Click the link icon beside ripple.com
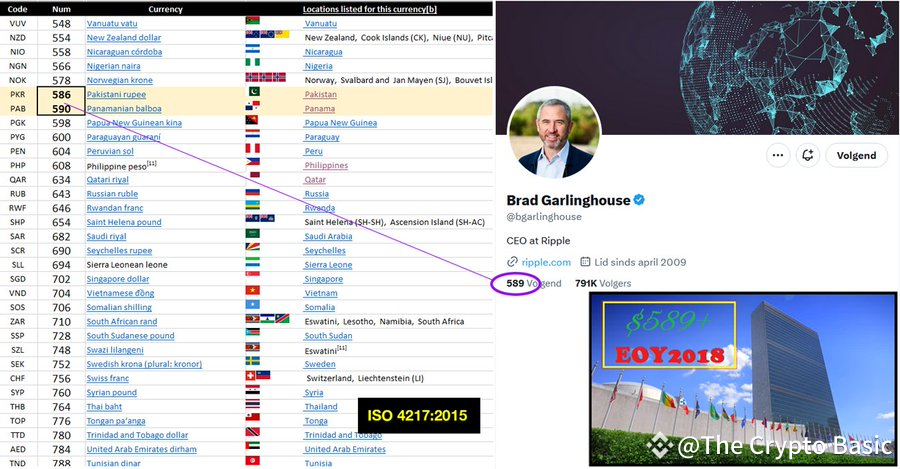This screenshot has height=469, width=900. pos(512,262)
